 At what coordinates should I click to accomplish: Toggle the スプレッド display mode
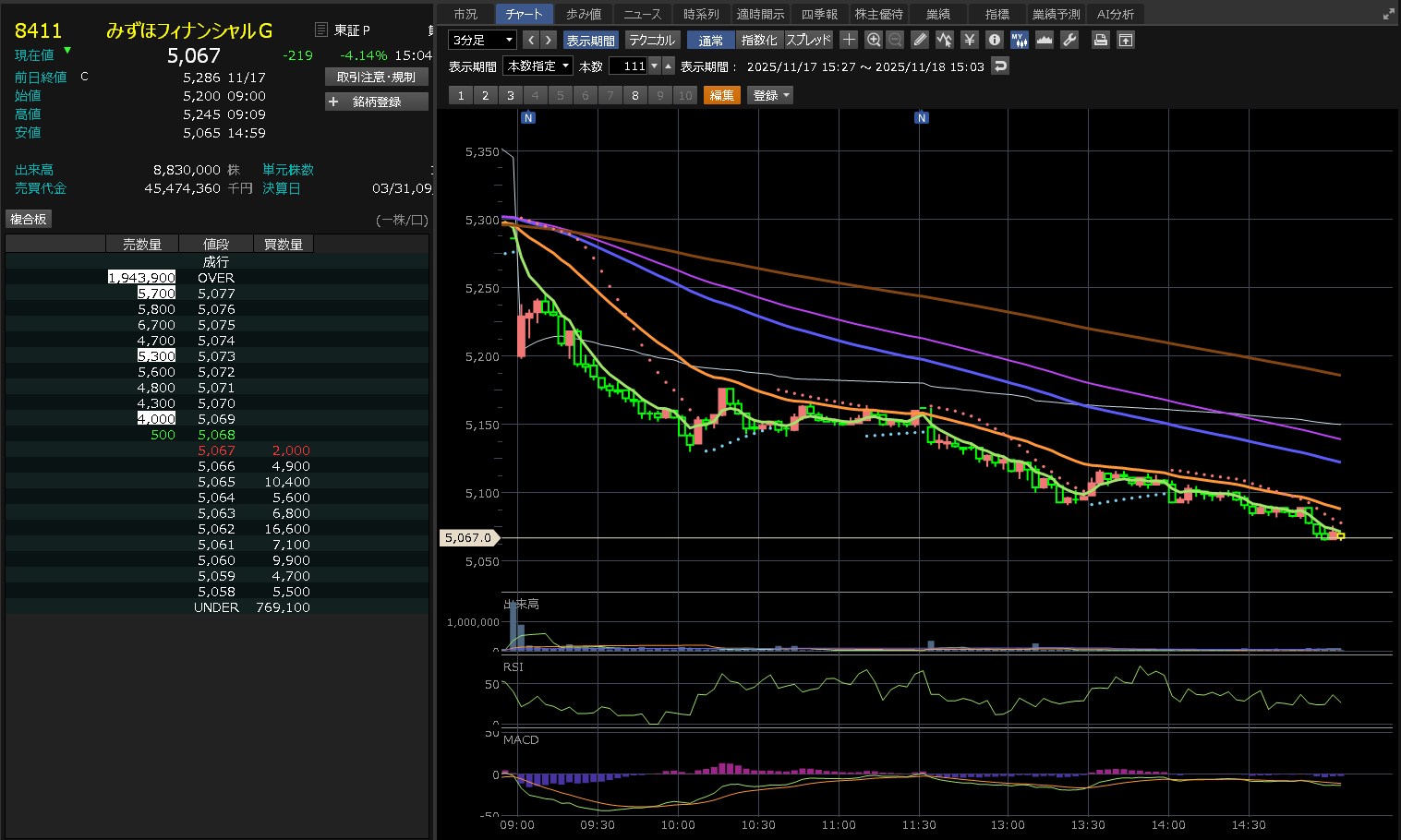coord(808,40)
